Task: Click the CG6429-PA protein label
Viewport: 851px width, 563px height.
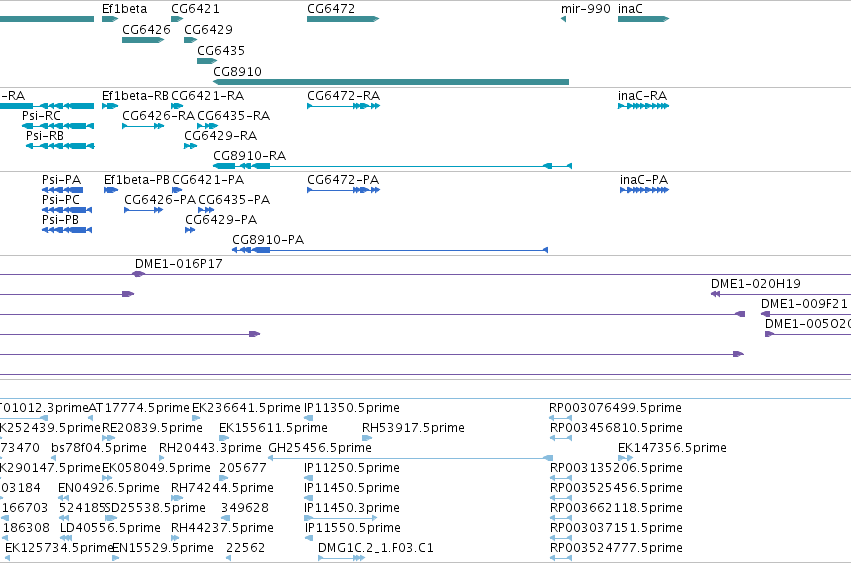Action: tap(221, 220)
